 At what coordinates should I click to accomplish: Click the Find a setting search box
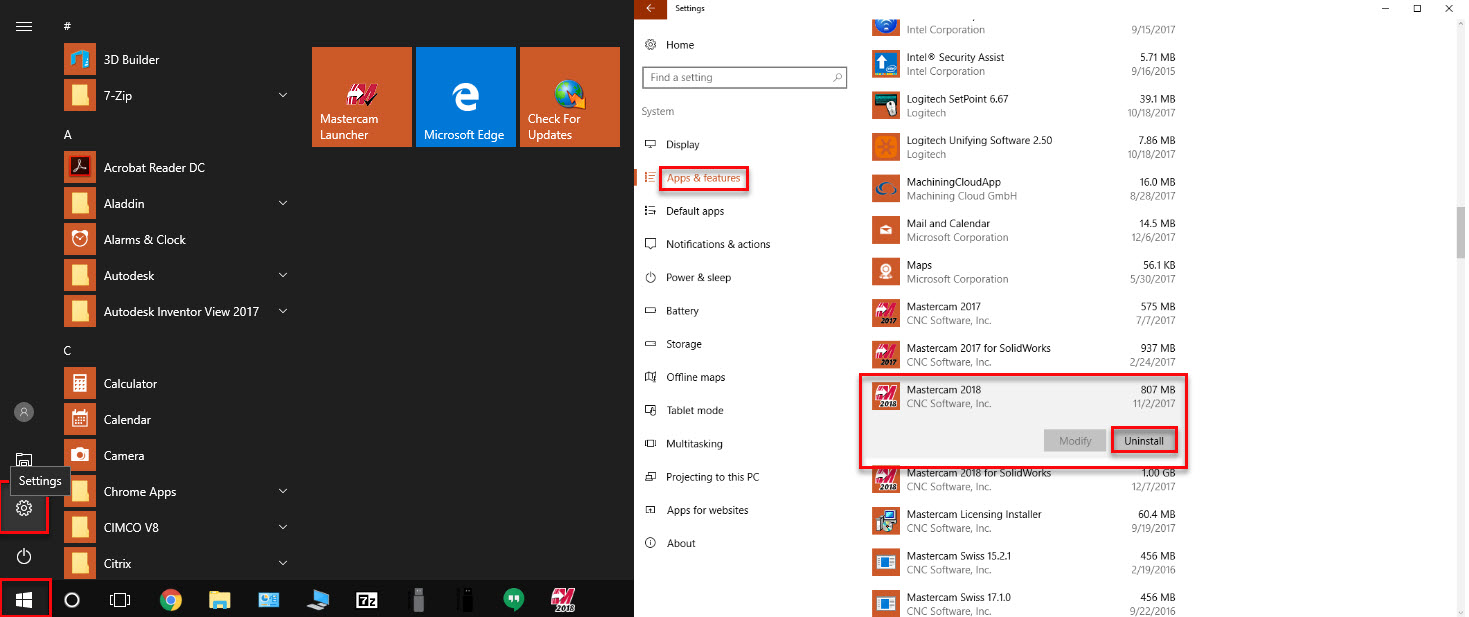tap(745, 77)
